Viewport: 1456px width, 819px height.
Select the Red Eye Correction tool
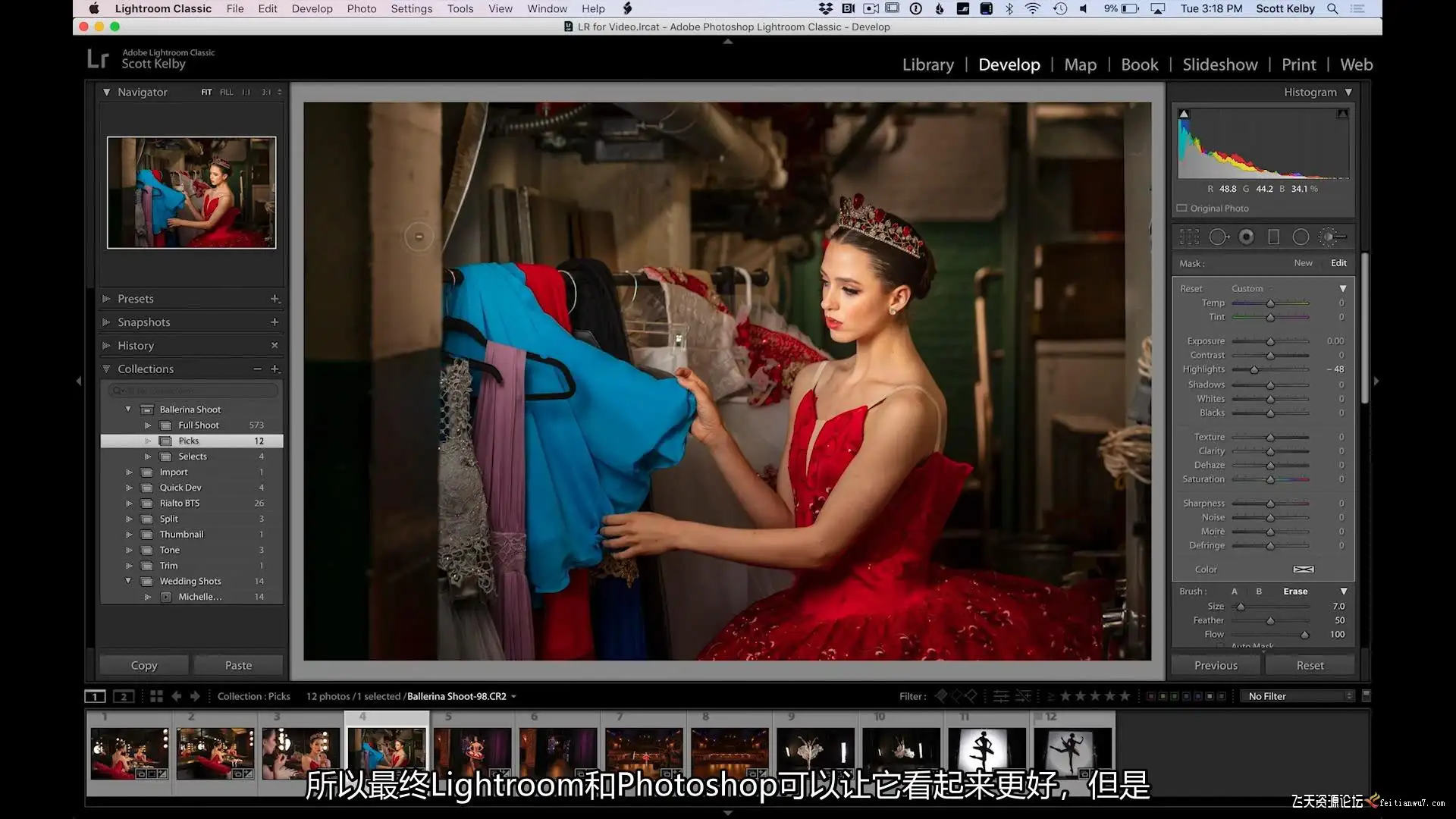tap(1246, 237)
